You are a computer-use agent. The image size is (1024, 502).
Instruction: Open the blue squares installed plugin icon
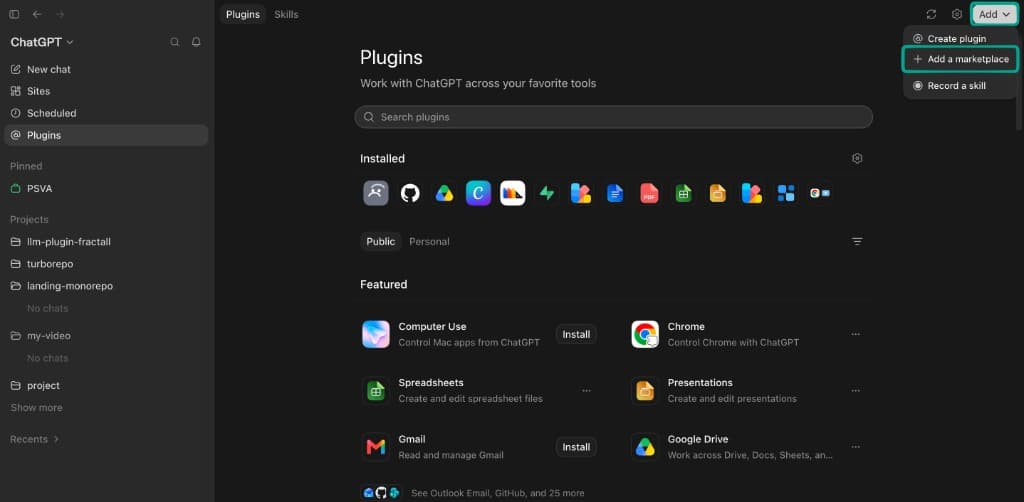[x=786, y=193]
